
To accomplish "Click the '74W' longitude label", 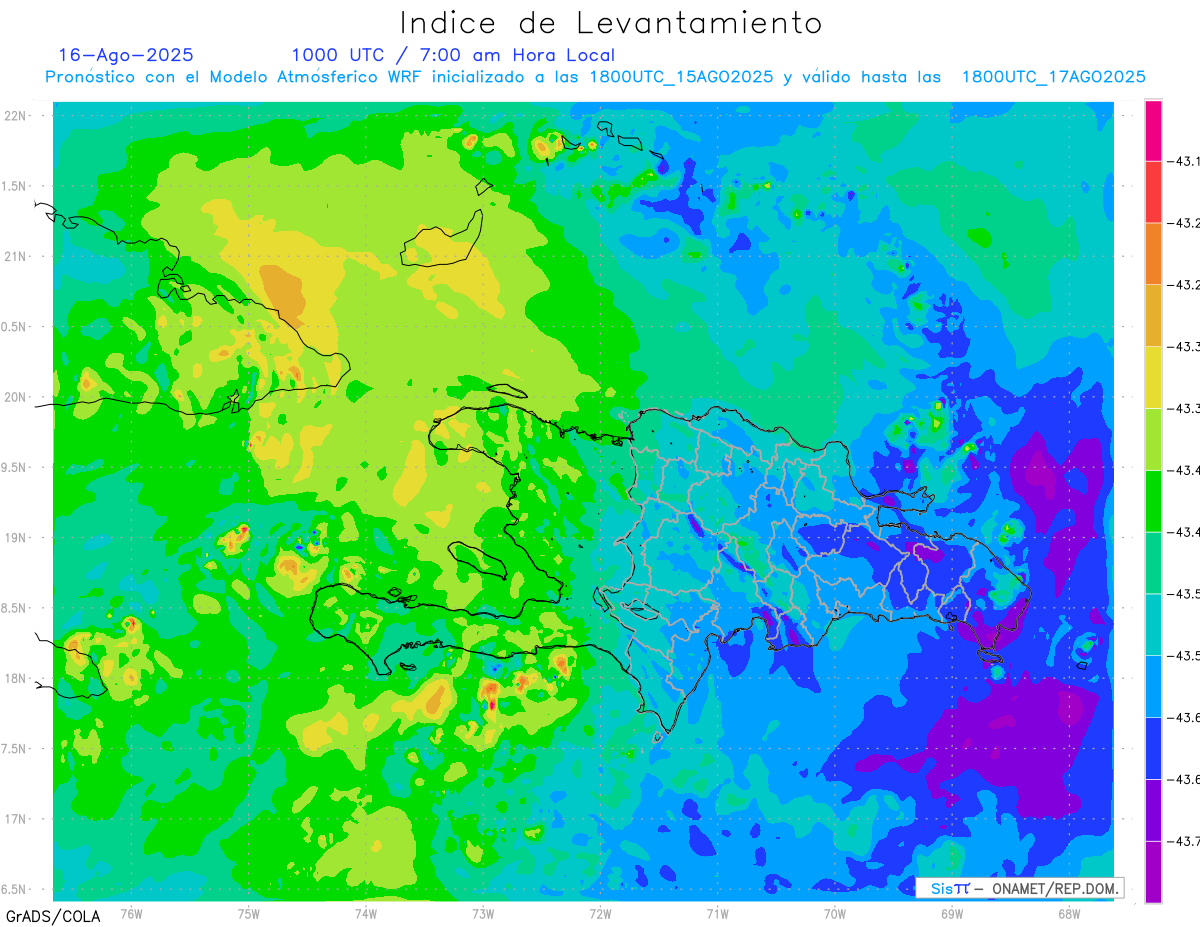I will pyautogui.click(x=366, y=914).
